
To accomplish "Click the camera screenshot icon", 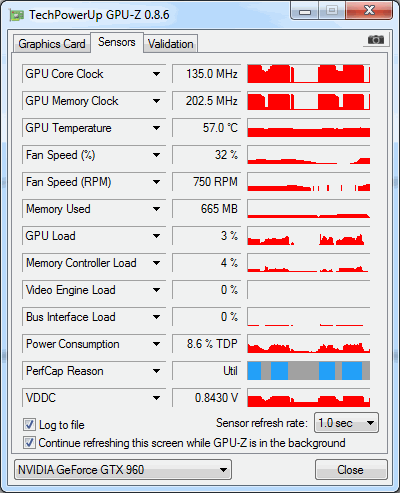I will [376, 40].
